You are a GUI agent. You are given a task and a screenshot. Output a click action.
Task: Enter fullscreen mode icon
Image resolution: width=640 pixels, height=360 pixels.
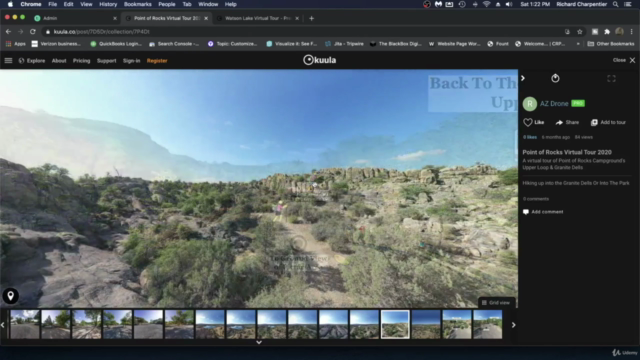[611, 78]
